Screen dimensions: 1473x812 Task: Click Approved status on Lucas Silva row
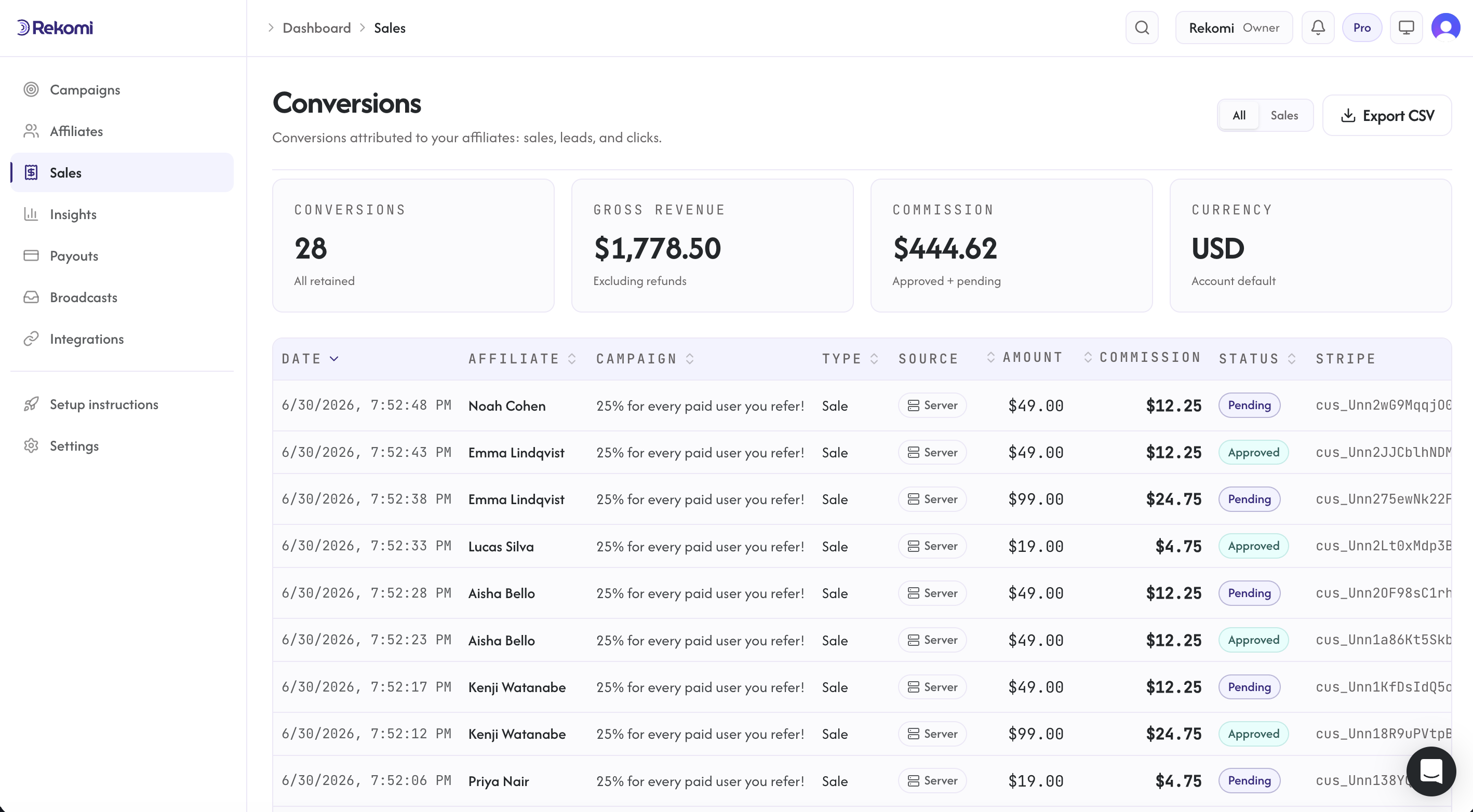point(1253,546)
